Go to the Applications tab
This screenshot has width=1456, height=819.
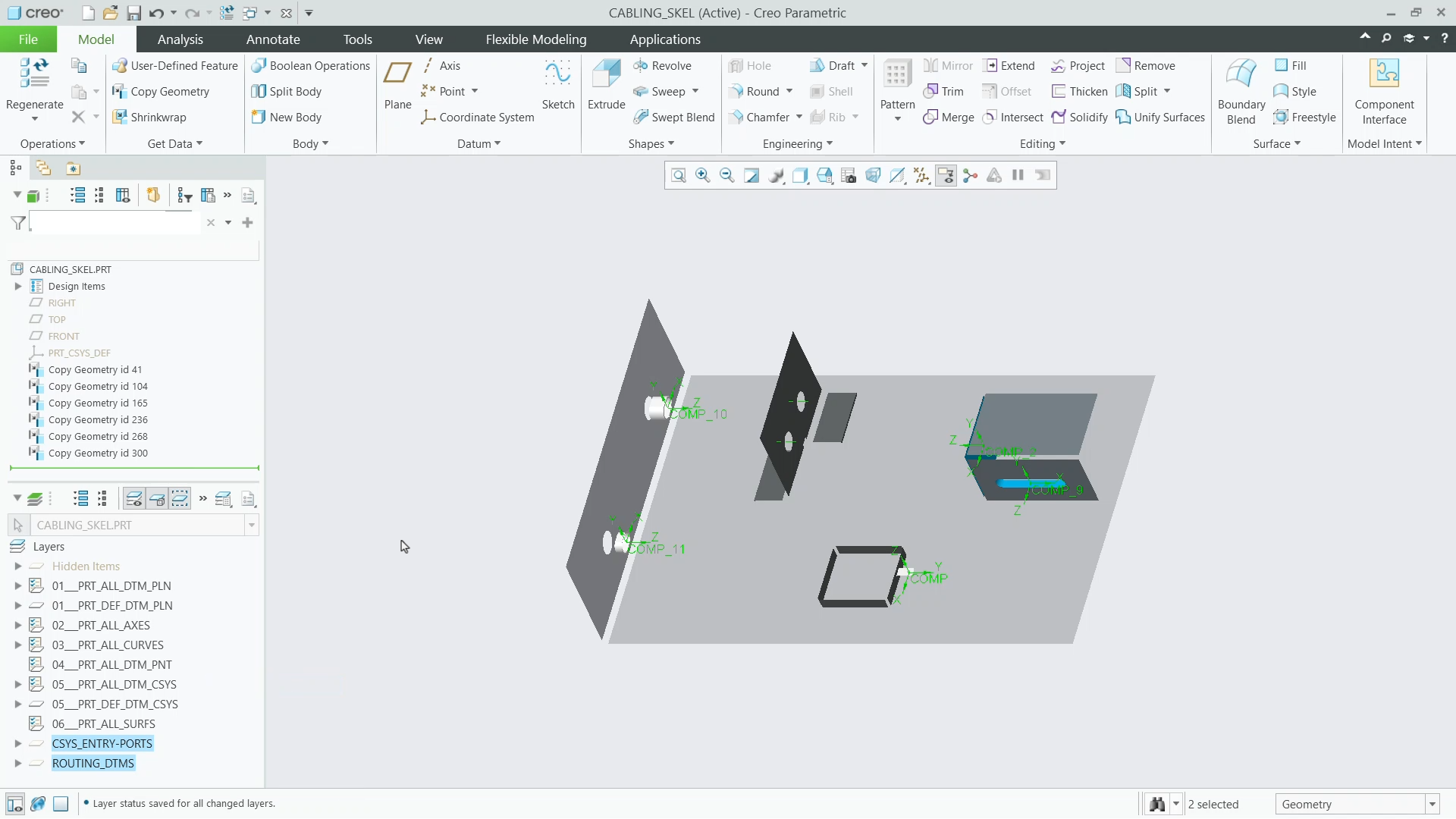665,39
